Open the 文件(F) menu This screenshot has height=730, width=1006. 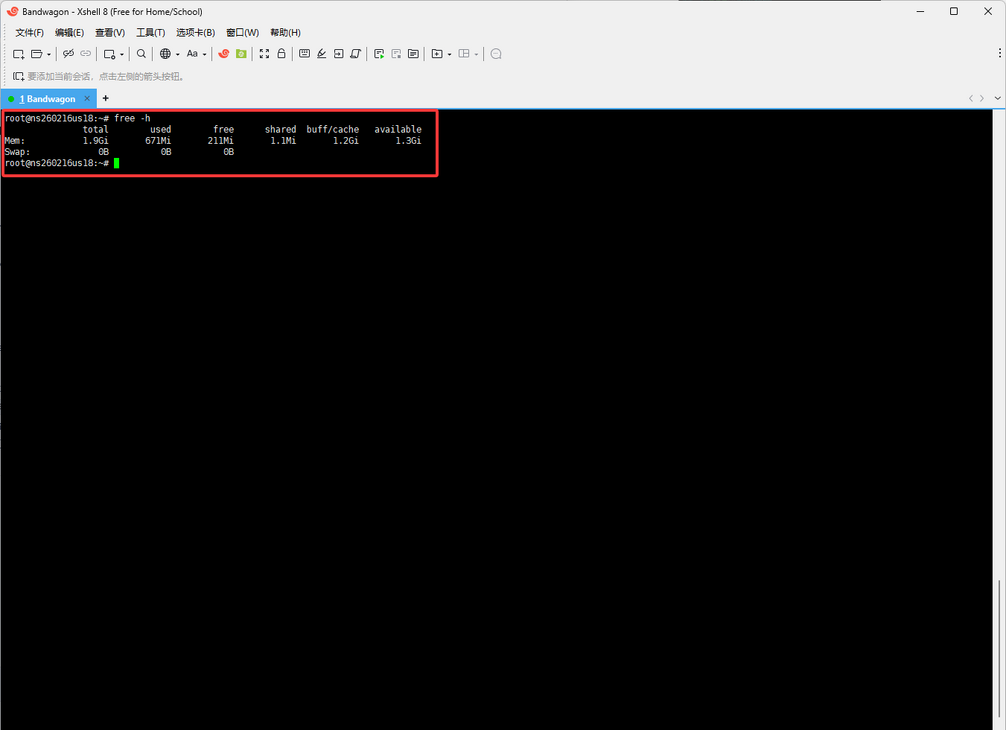(x=29, y=33)
